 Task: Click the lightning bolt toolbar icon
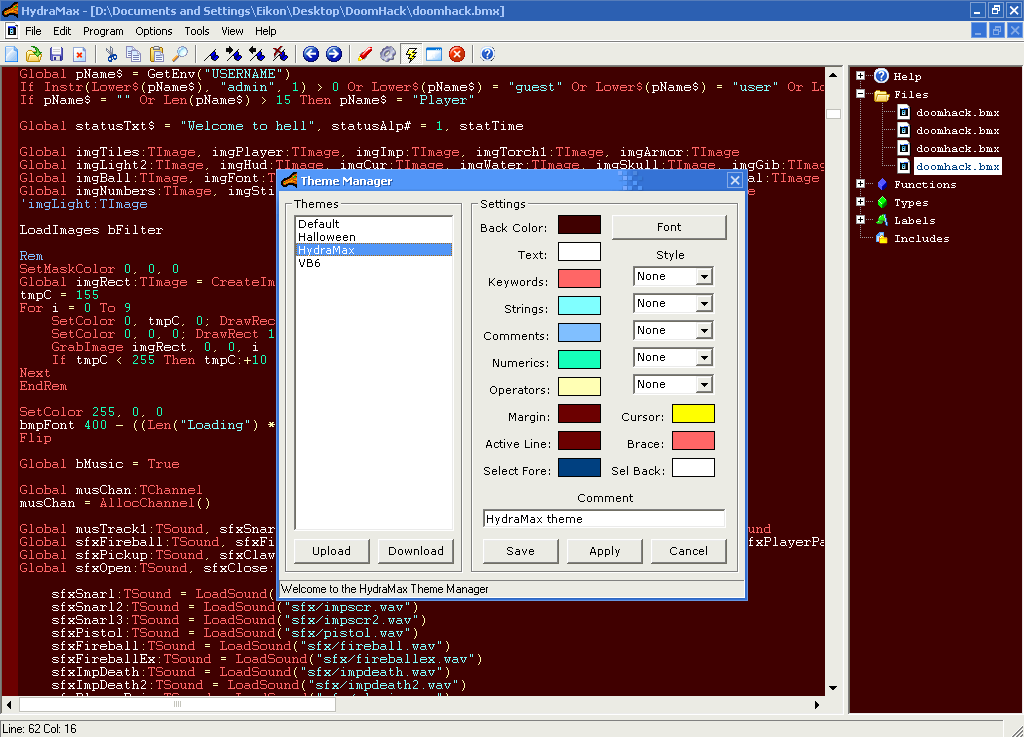(411, 54)
